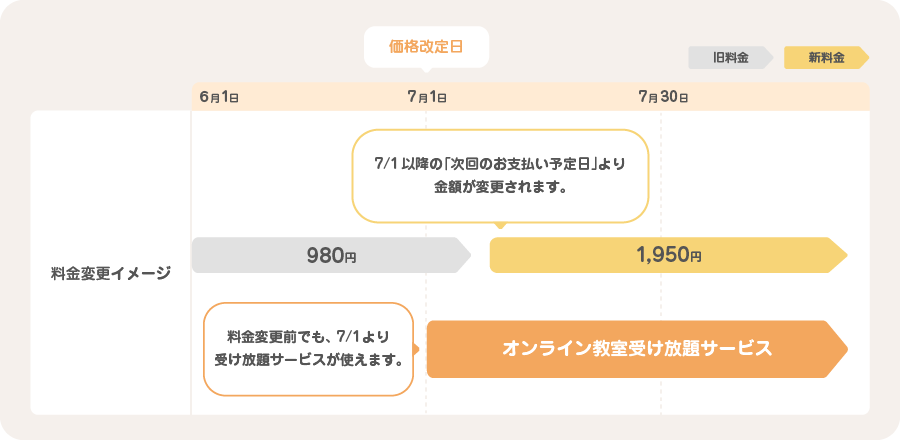Click the オンライン教室受け放題サービス orange bar
Screen dimensions: 900x440
637,349
